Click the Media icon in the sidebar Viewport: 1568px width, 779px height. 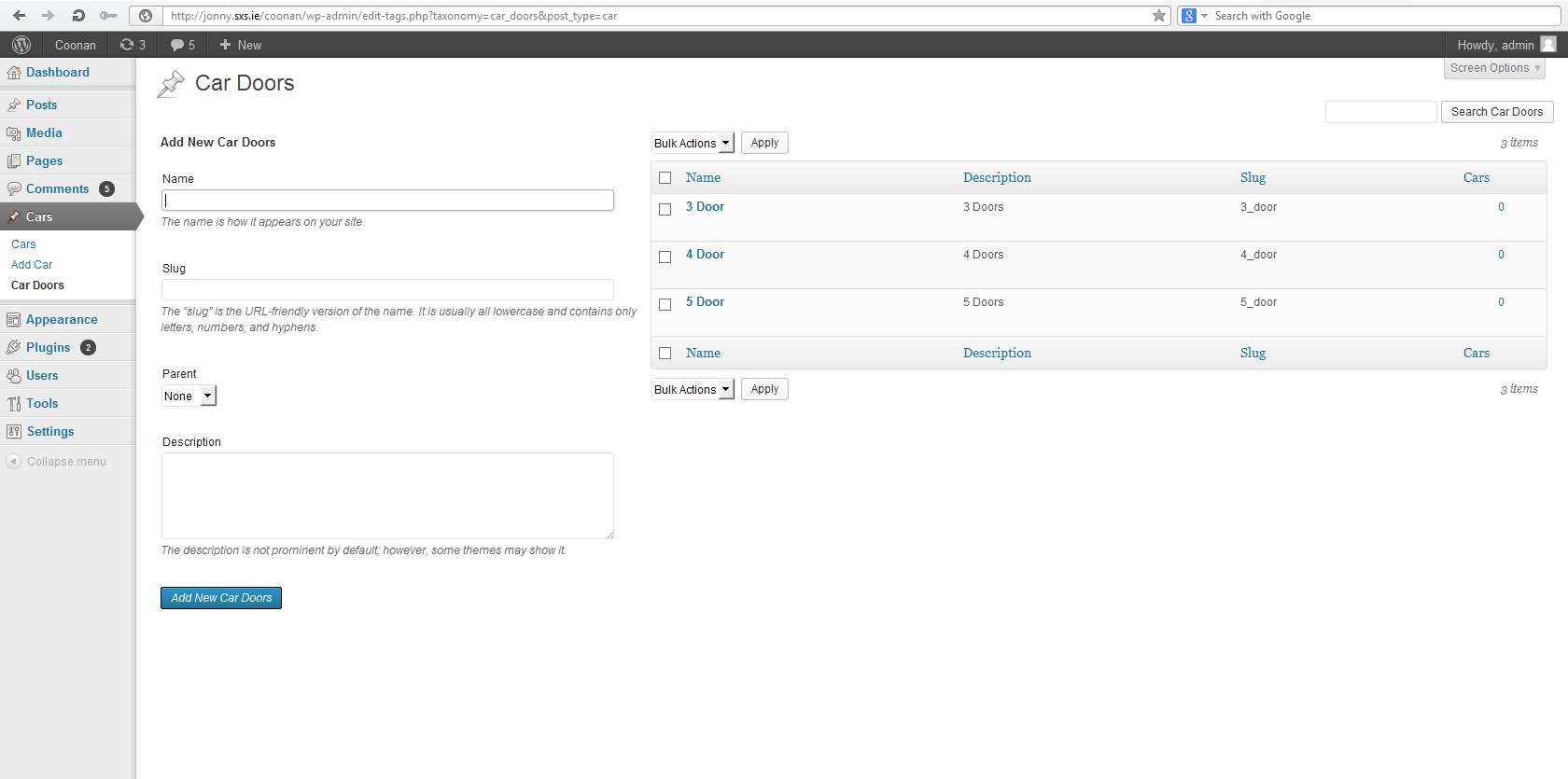pyautogui.click(x=13, y=133)
